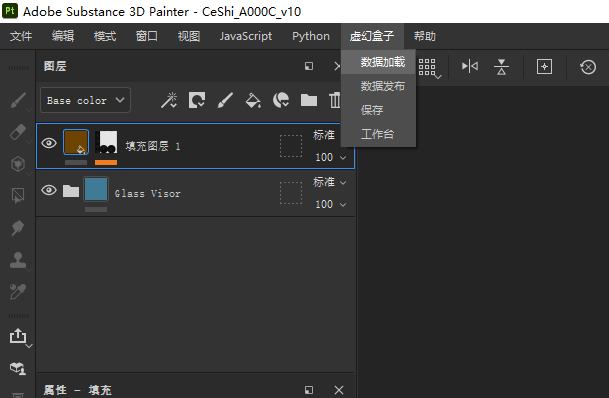Open the grid display options icon
The image size is (609, 398).
pos(429,68)
